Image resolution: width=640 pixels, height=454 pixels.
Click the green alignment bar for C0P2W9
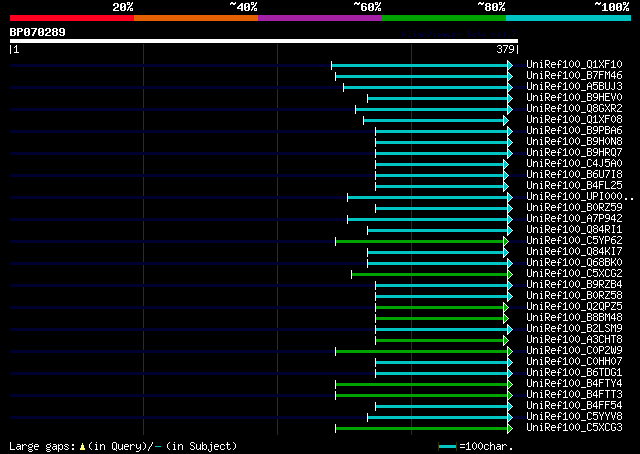click(422, 352)
